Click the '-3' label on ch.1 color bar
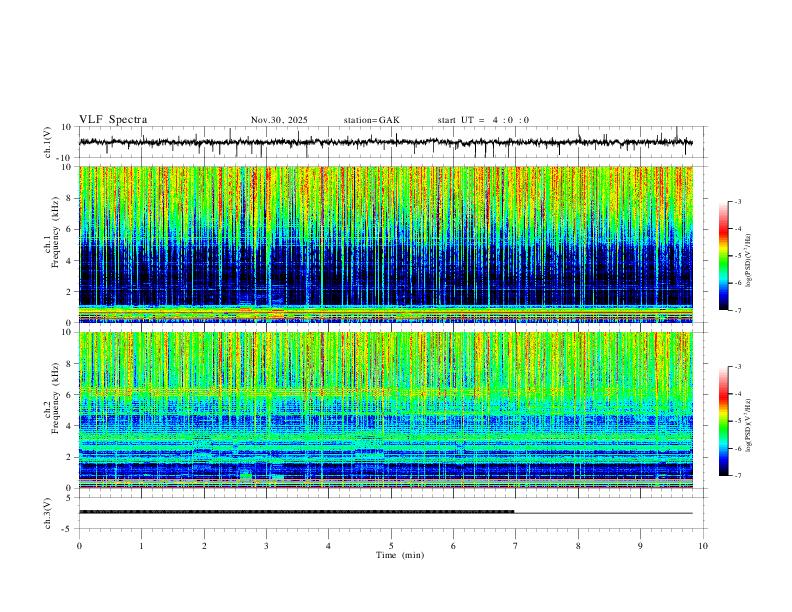Image resolution: width=792 pixels, height=612 pixels. point(738,201)
